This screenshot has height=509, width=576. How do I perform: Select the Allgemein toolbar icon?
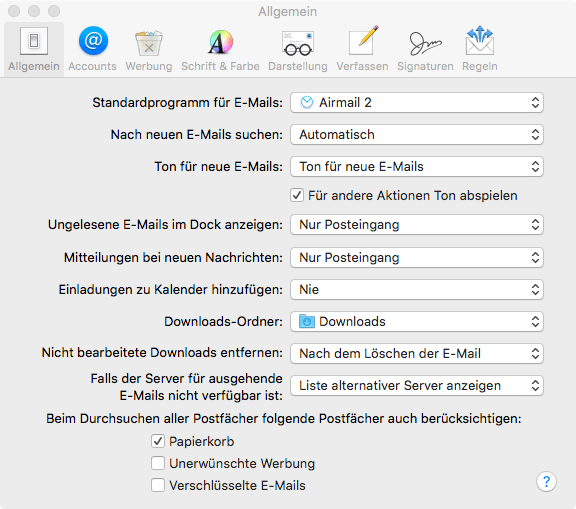click(34, 49)
